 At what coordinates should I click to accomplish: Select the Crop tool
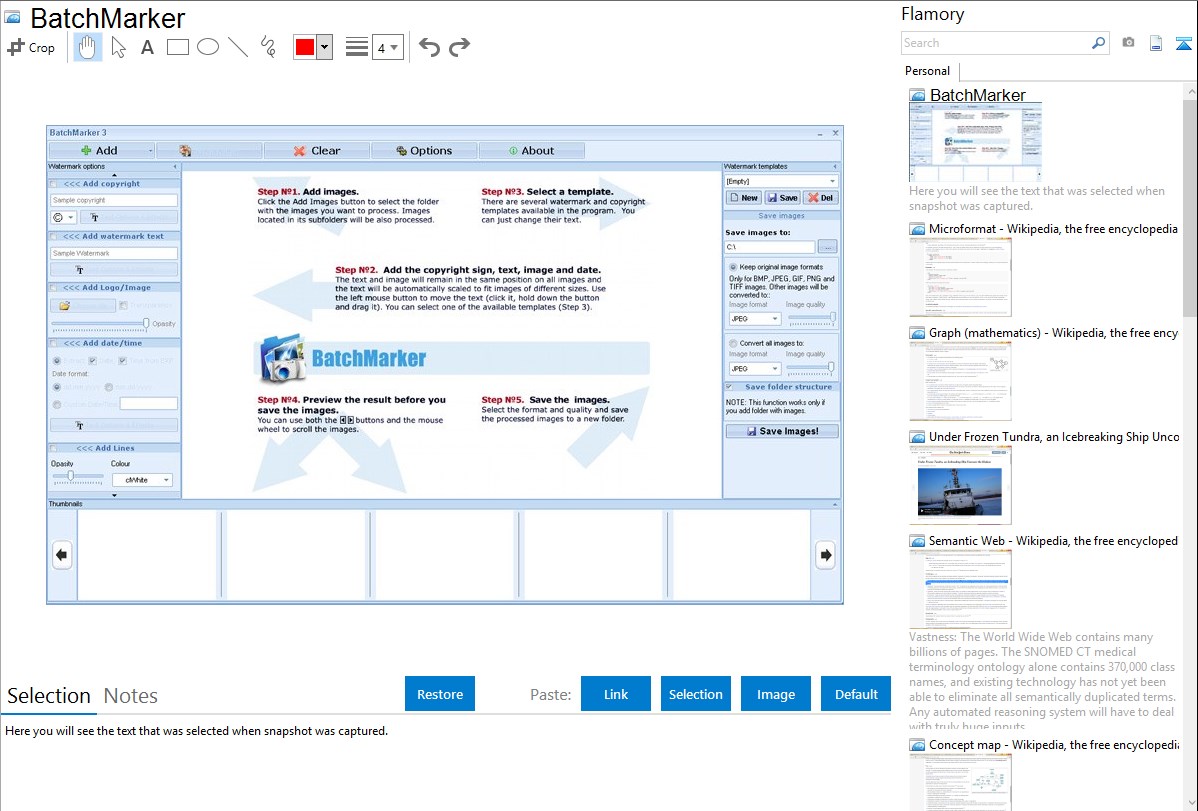(31, 47)
